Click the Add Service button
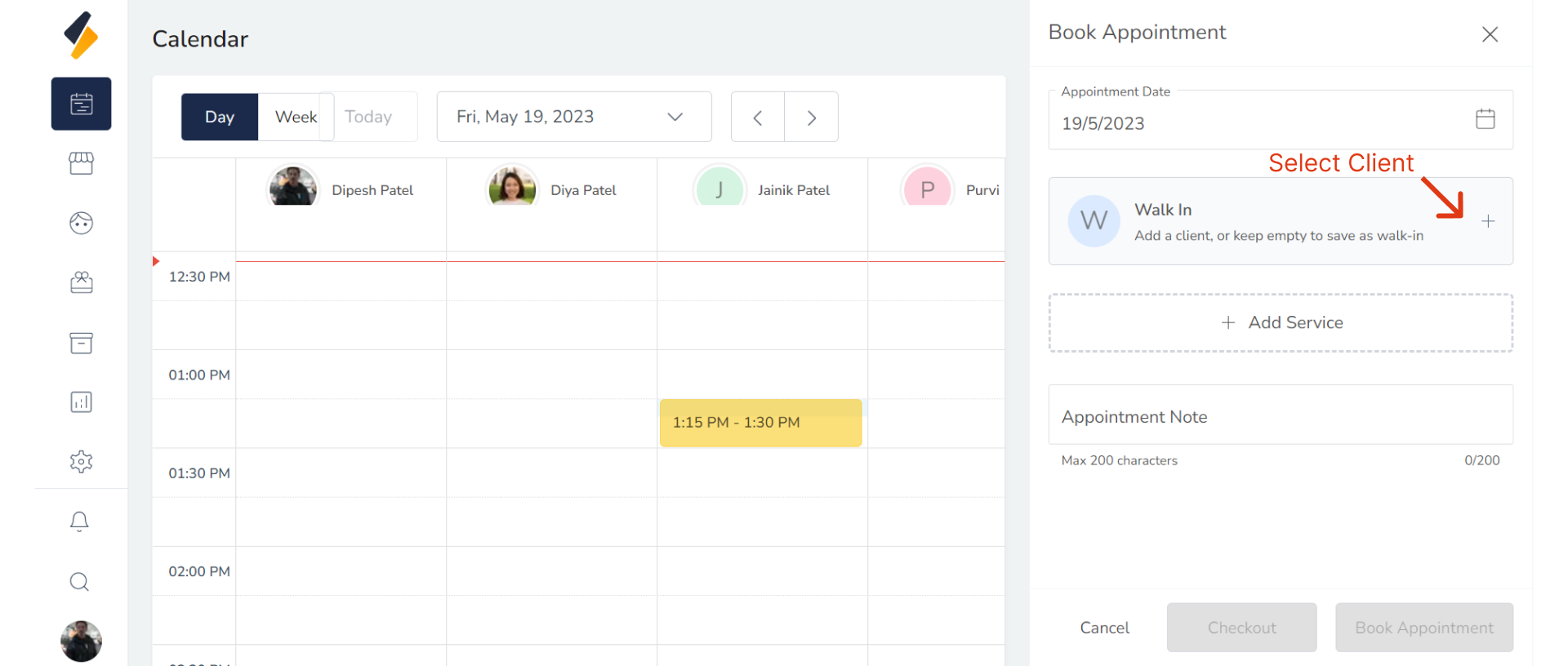 1280,322
